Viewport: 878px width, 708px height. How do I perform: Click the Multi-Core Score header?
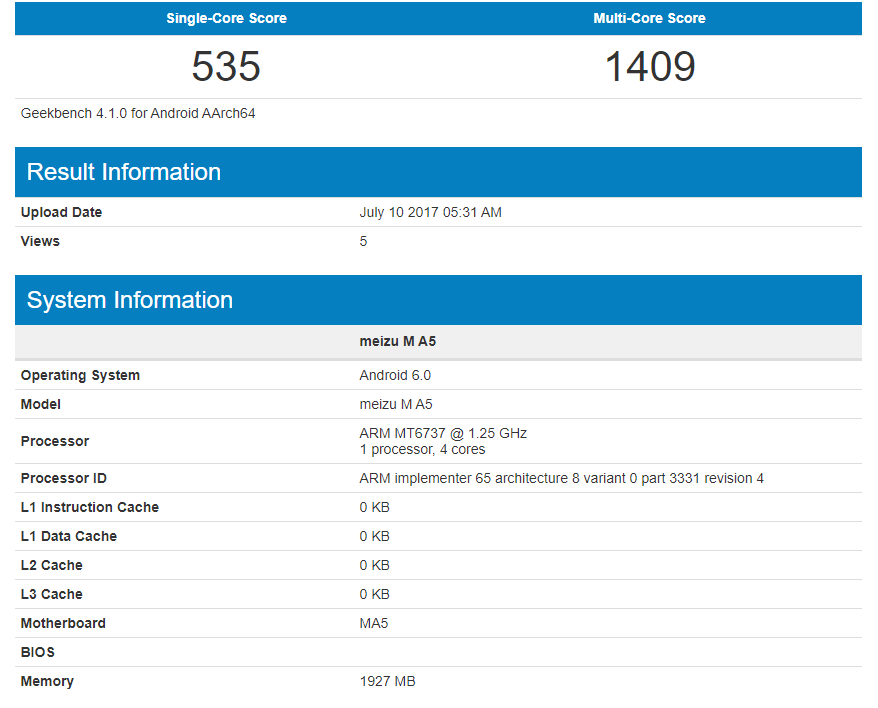pyautogui.click(x=649, y=18)
